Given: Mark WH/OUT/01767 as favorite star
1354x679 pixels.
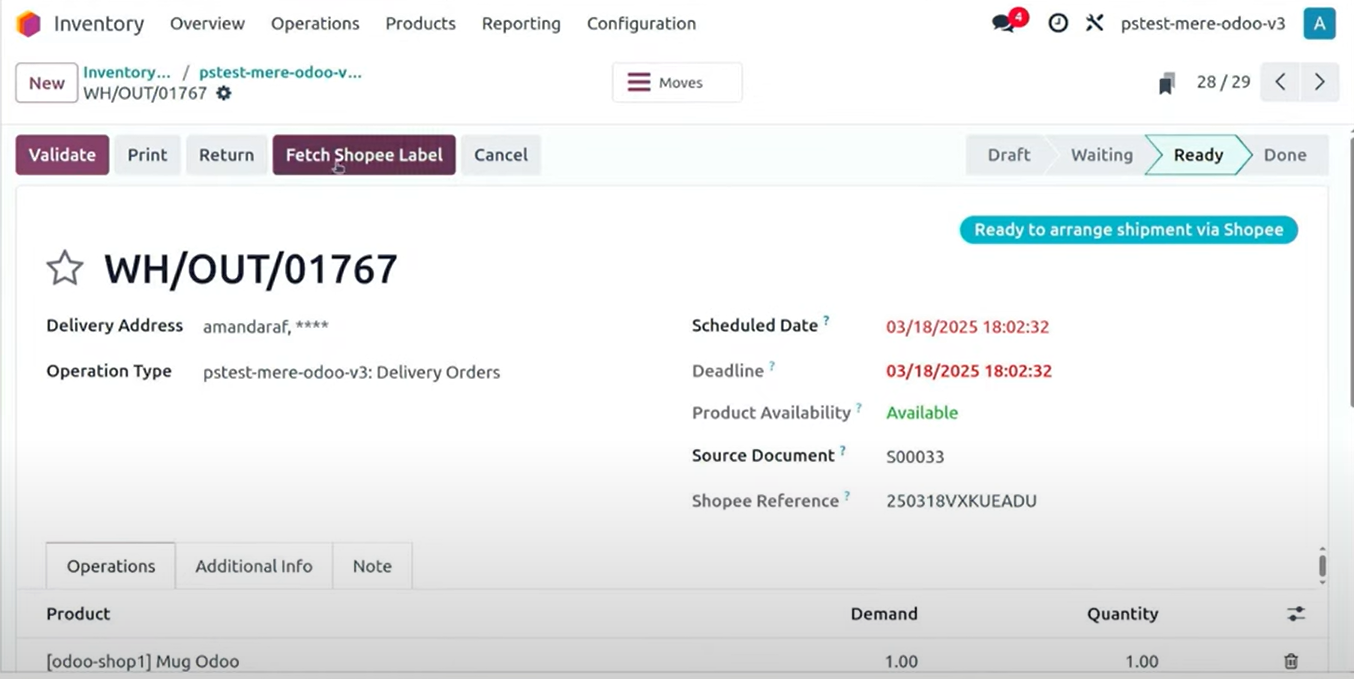Looking at the screenshot, I should (65, 268).
